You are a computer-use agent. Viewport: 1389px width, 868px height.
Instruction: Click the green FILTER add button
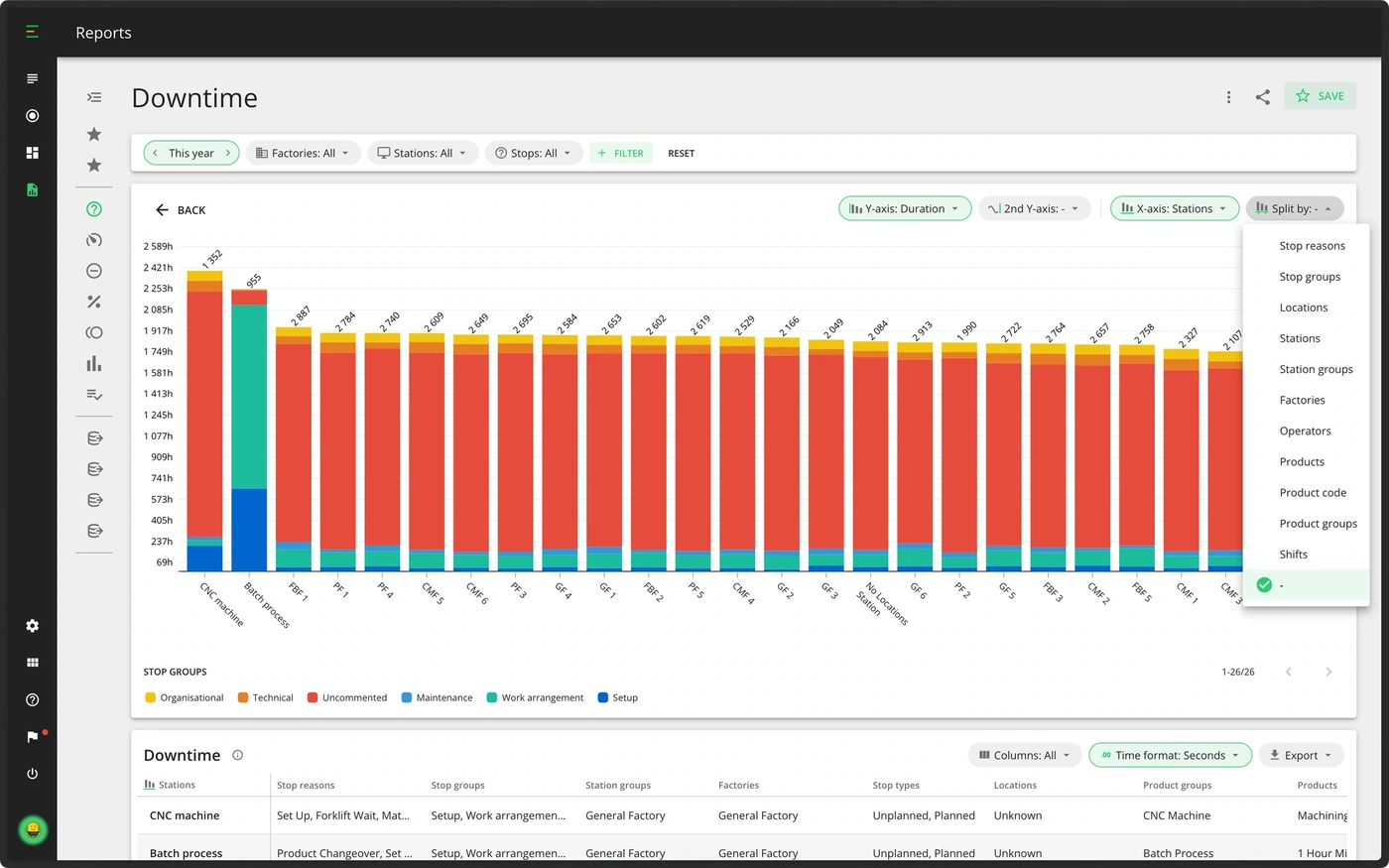621,153
